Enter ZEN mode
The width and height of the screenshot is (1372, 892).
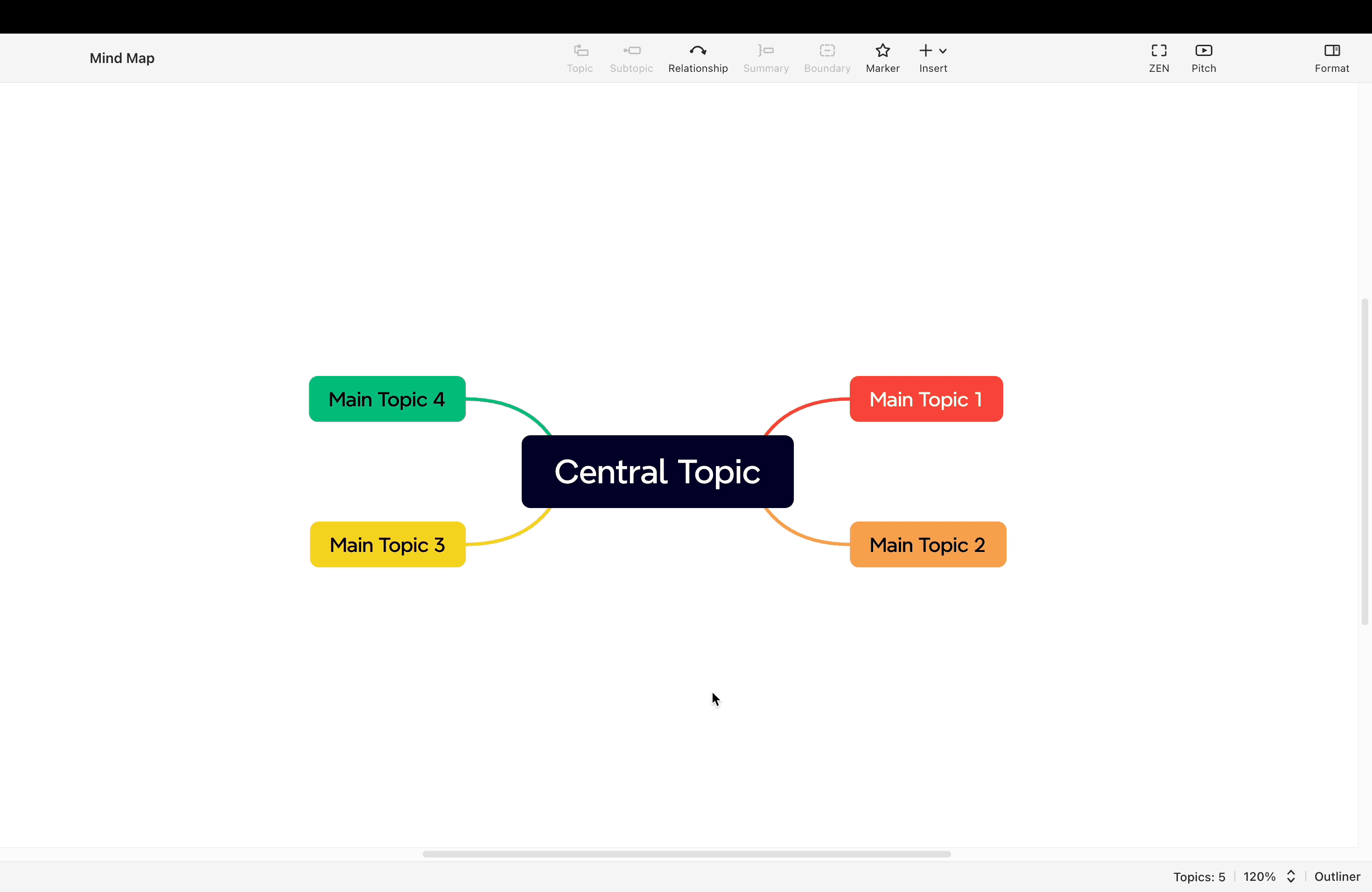tap(1159, 58)
